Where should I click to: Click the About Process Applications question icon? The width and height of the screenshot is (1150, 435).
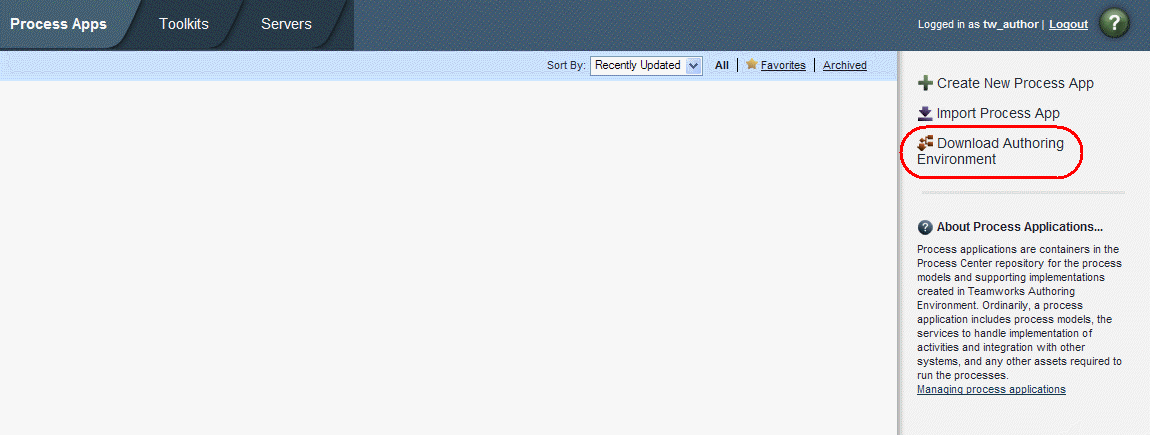coord(926,227)
